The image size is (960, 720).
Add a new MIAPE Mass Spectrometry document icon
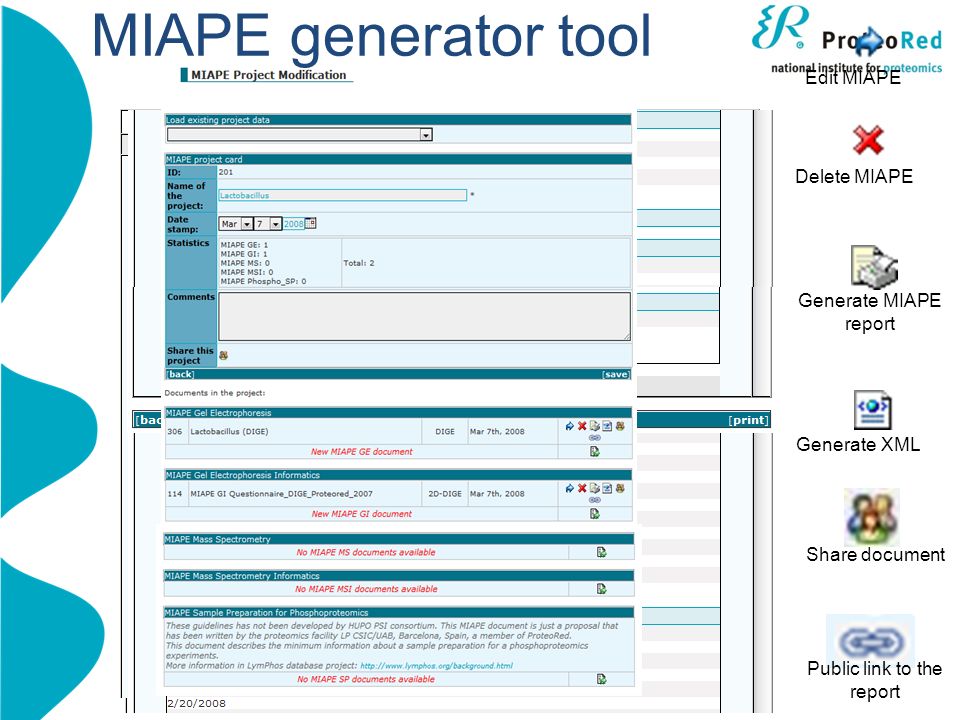[x=602, y=552]
